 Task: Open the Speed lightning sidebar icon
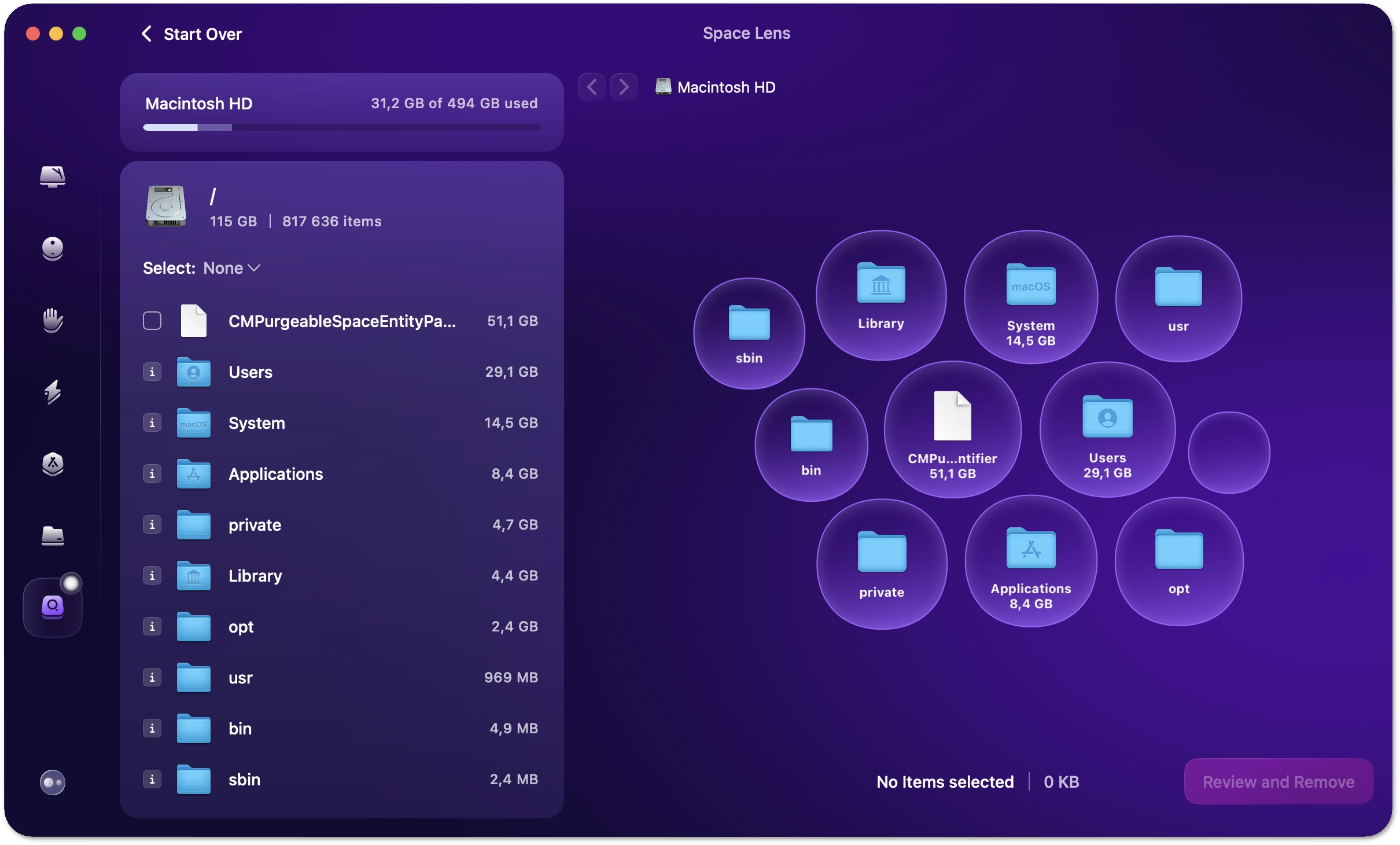pos(53,392)
